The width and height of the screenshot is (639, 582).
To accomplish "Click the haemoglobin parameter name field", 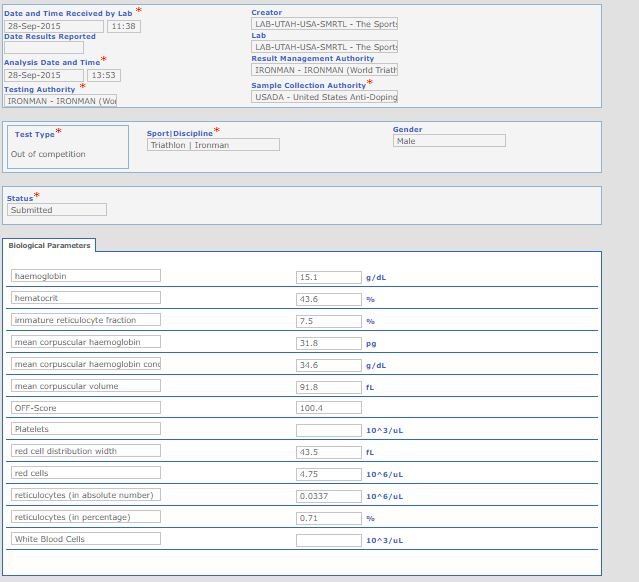I will [x=86, y=276].
